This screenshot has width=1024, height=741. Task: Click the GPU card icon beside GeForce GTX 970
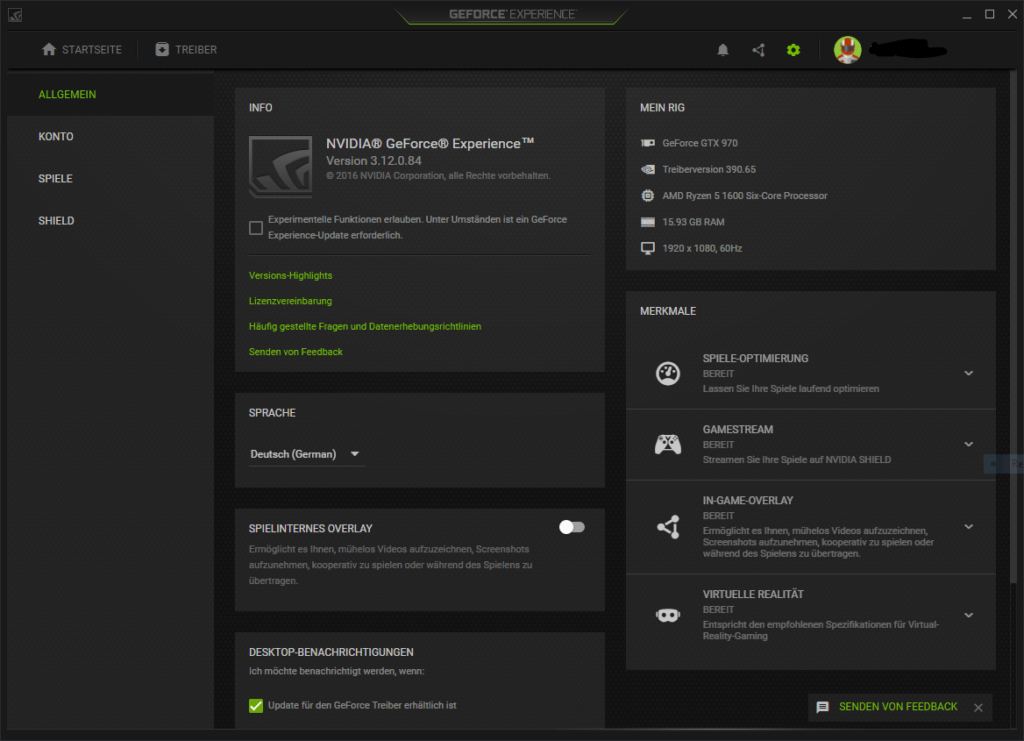pos(647,143)
